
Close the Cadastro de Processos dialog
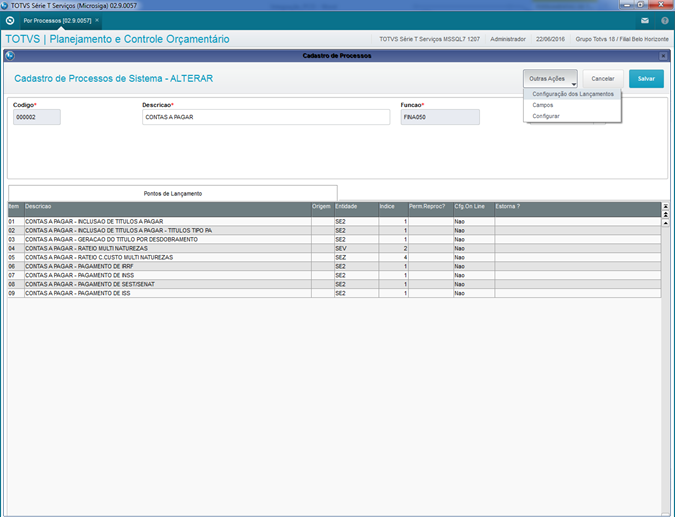(663, 56)
